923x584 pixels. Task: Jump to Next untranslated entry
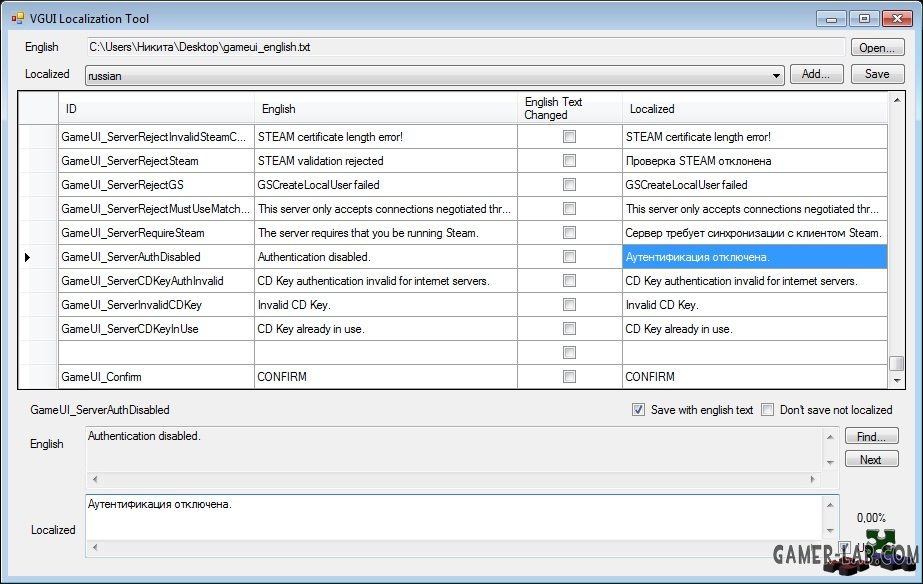pos(871,459)
